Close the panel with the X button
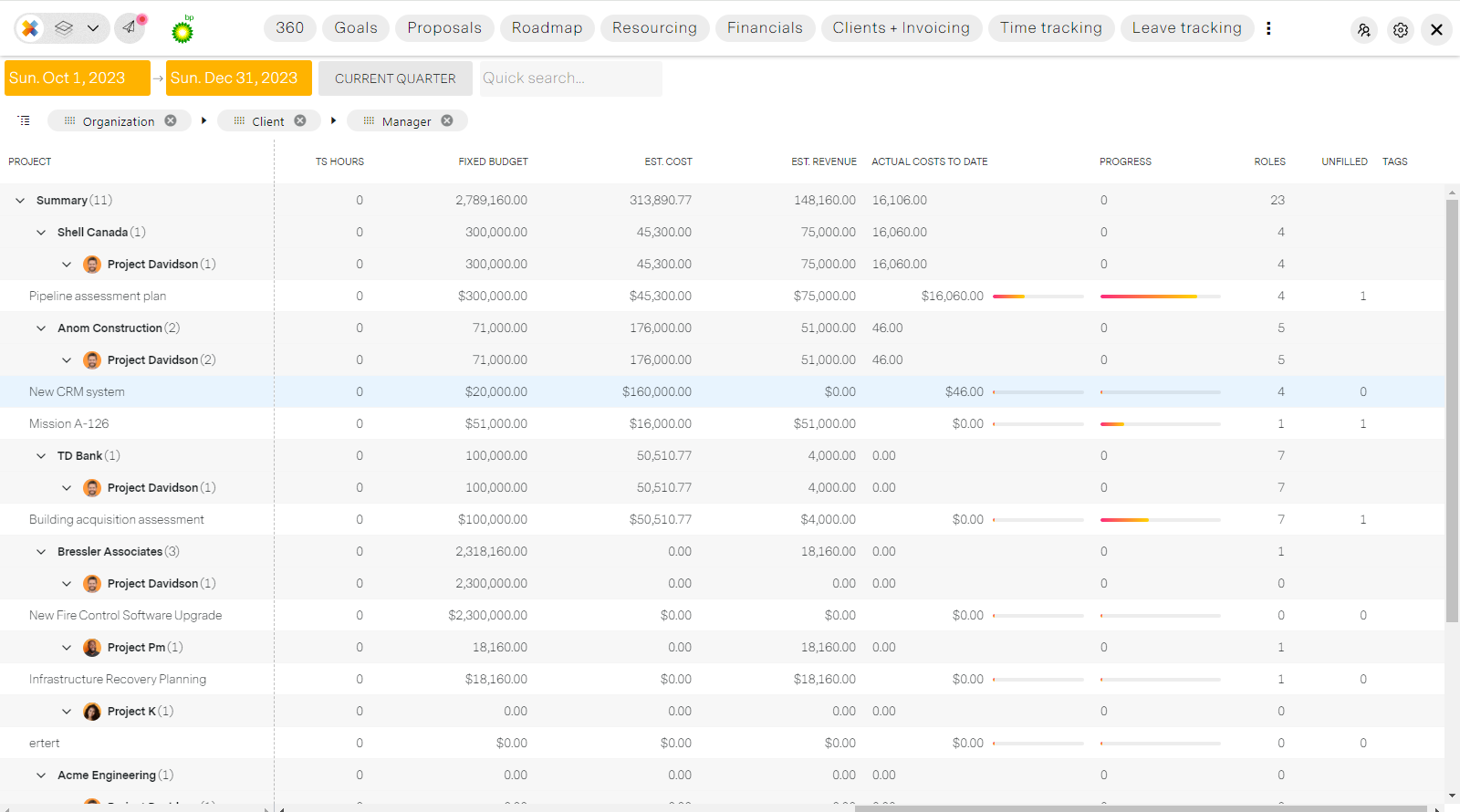This screenshot has width=1460, height=812. click(1436, 30)
